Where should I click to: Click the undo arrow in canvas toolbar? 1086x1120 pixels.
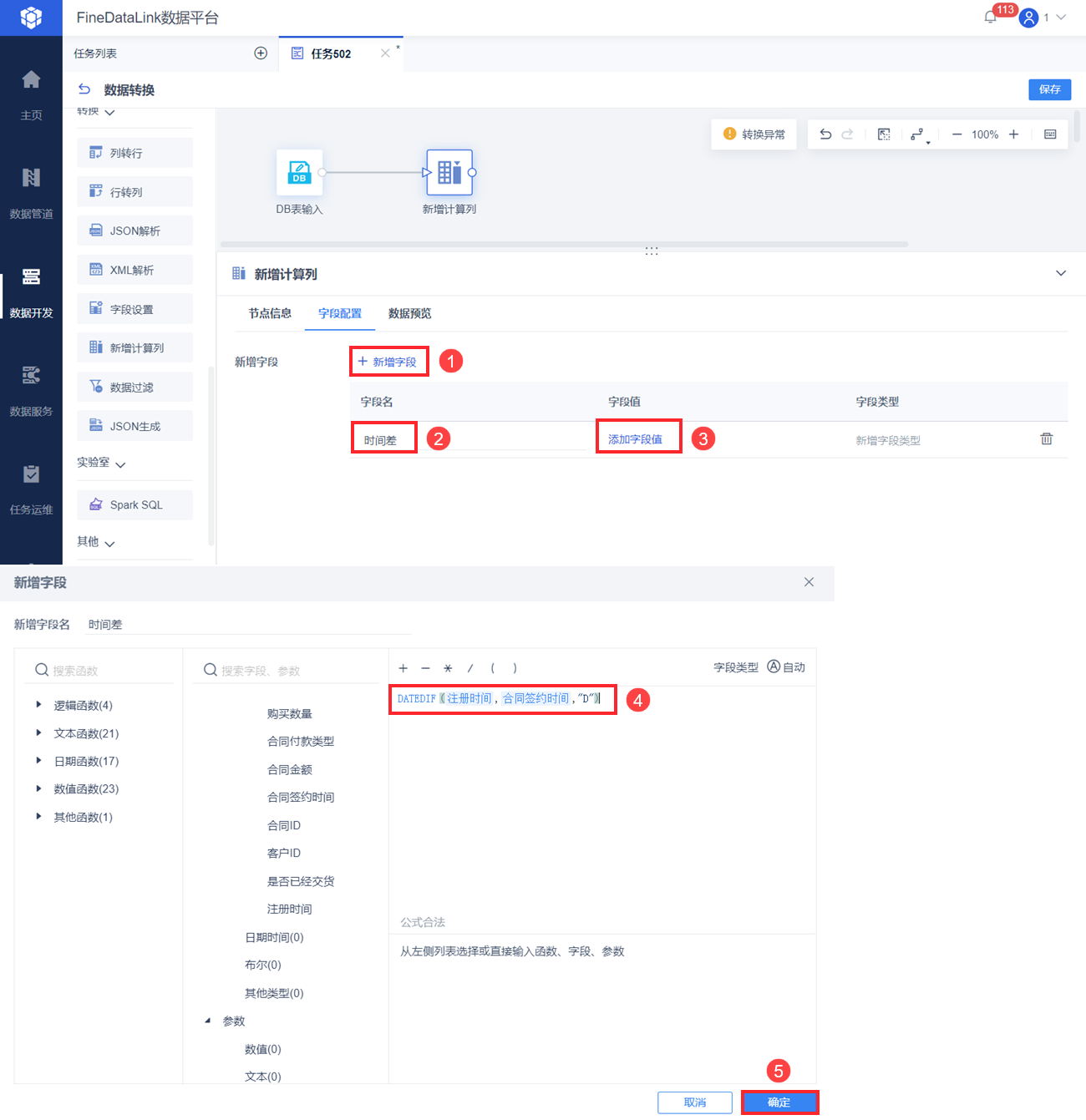click(x=825, y=134)
